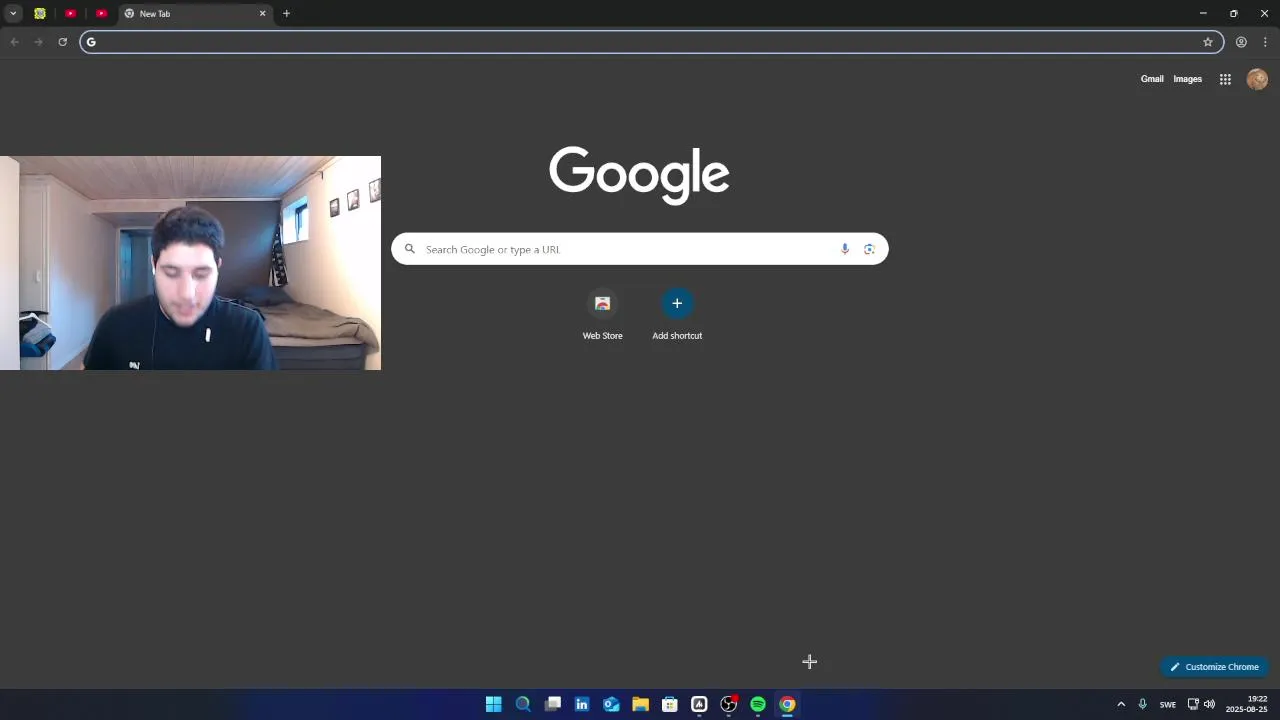The width and height of the screenshot is (1280, 720).
Task: Switch to OBS Studio in the taskbar
Action: [x=729, y=704]
